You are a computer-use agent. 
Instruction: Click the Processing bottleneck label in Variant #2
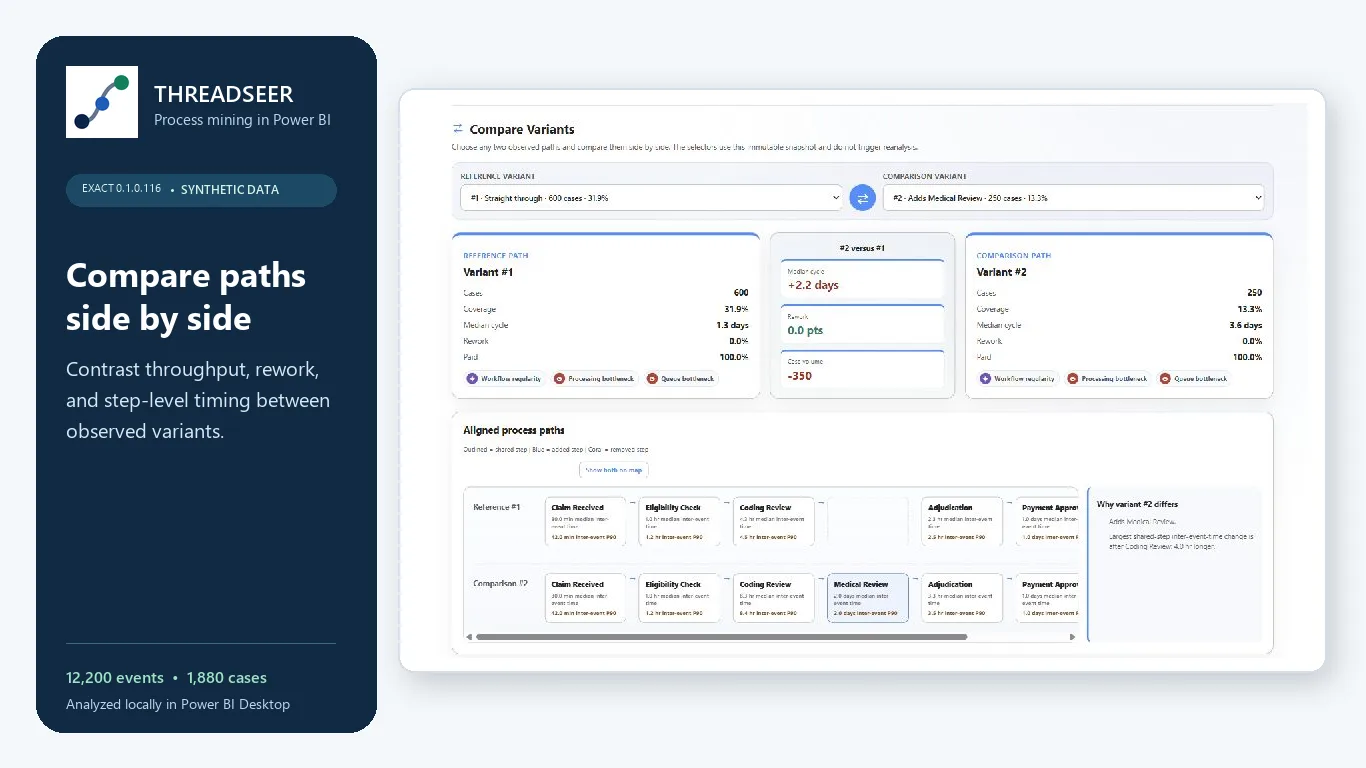pos(1114,379)
